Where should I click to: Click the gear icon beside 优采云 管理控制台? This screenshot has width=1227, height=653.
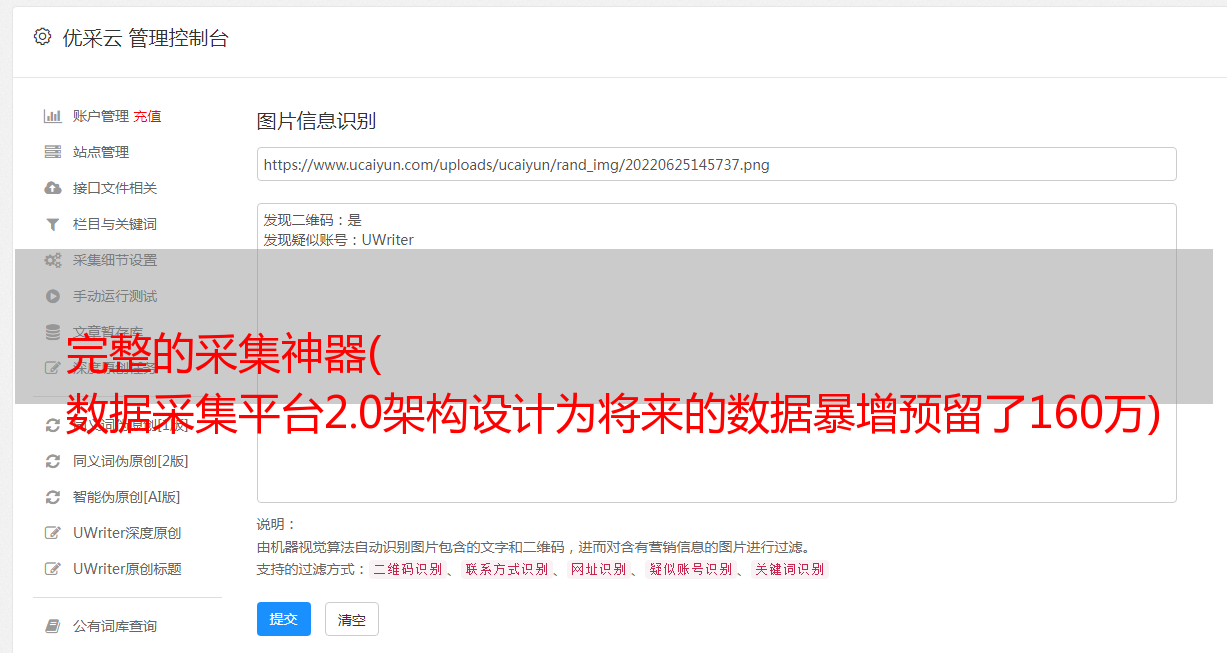pyautogui.click(x=42, y=37)
